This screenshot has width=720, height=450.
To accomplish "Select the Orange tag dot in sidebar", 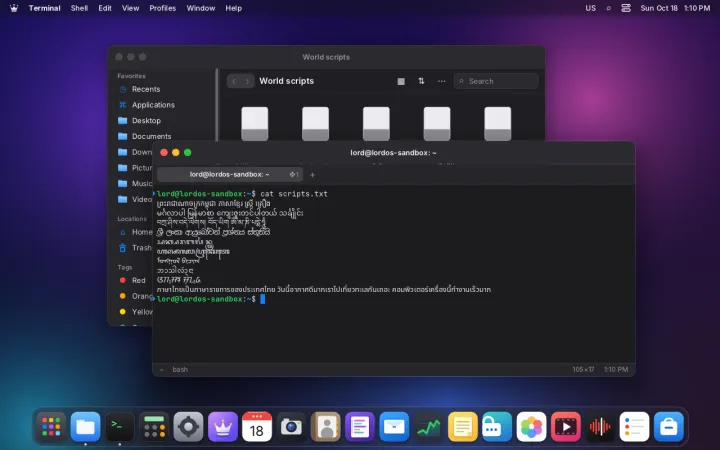I will [122, 296].
